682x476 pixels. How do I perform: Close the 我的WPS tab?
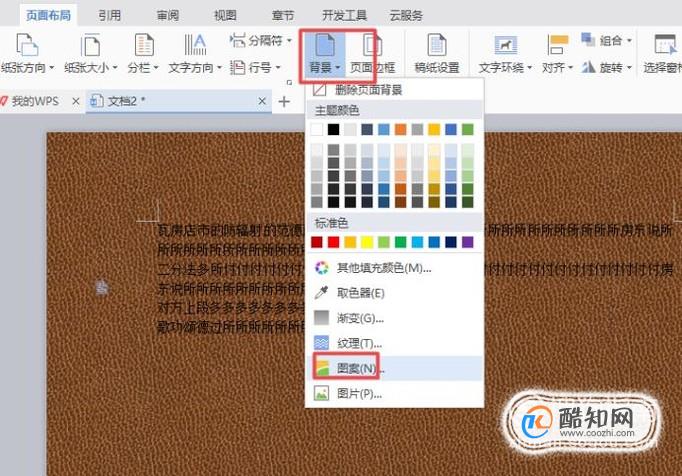[76, 101]
